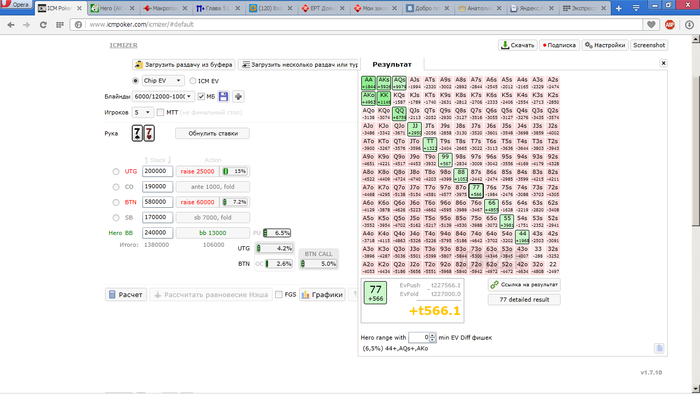This screenshot has width=700, height=394.
Task: Select the QQ cell in the hand grid
Action: coord(399,113)
